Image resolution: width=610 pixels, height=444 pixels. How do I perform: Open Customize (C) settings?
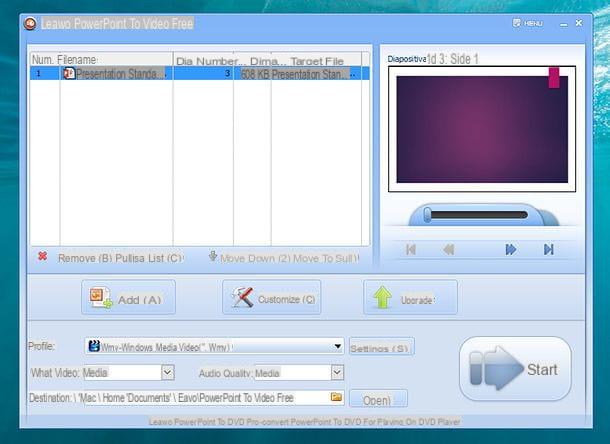click(x=272, y=297)
